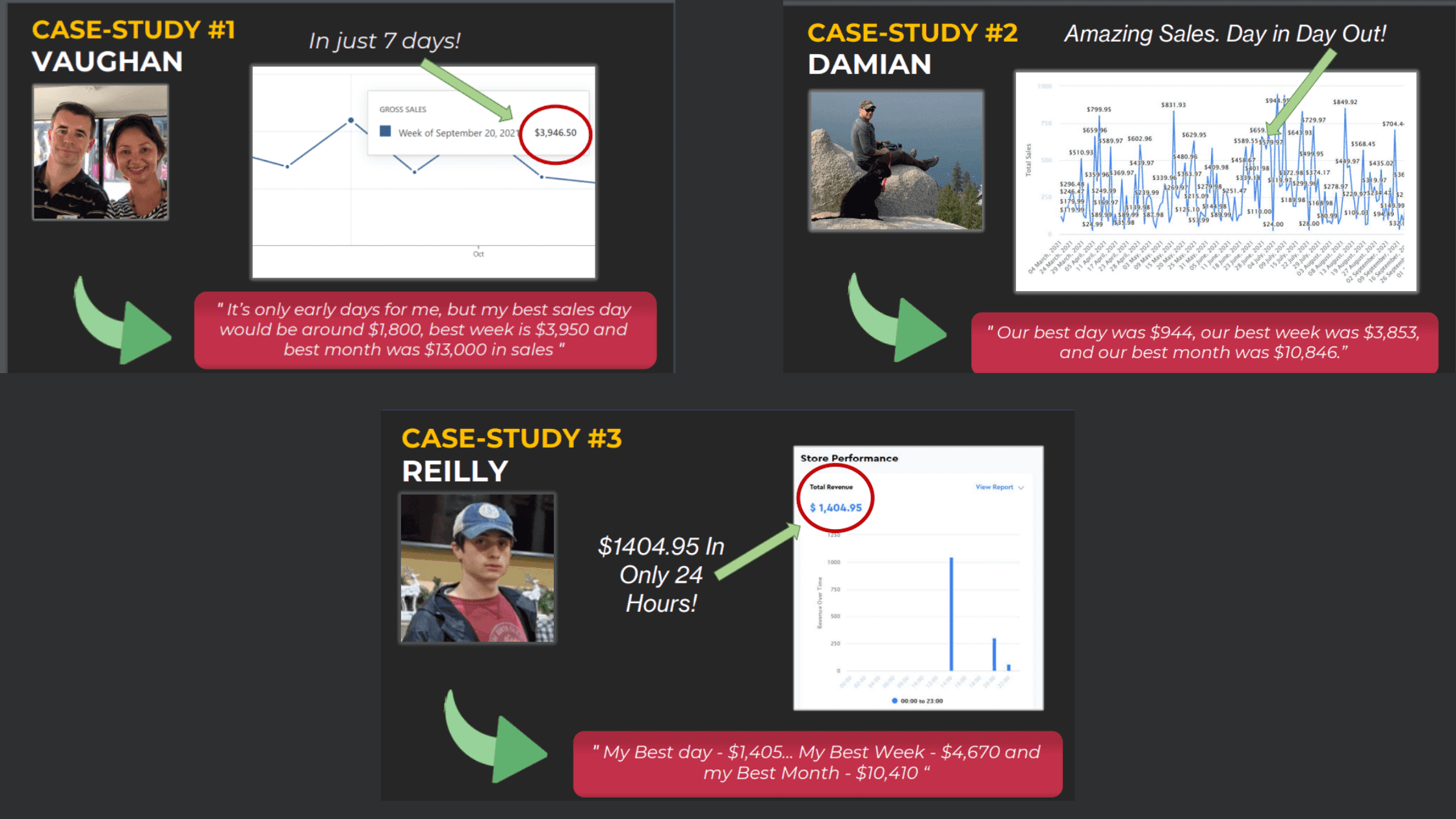
Task: Open the View Report link
Action: coord(994,487)
